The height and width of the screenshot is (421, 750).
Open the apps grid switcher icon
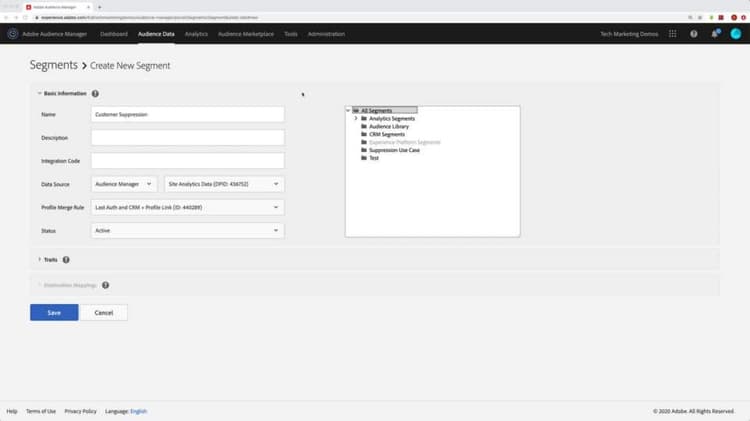coord(673,34)
